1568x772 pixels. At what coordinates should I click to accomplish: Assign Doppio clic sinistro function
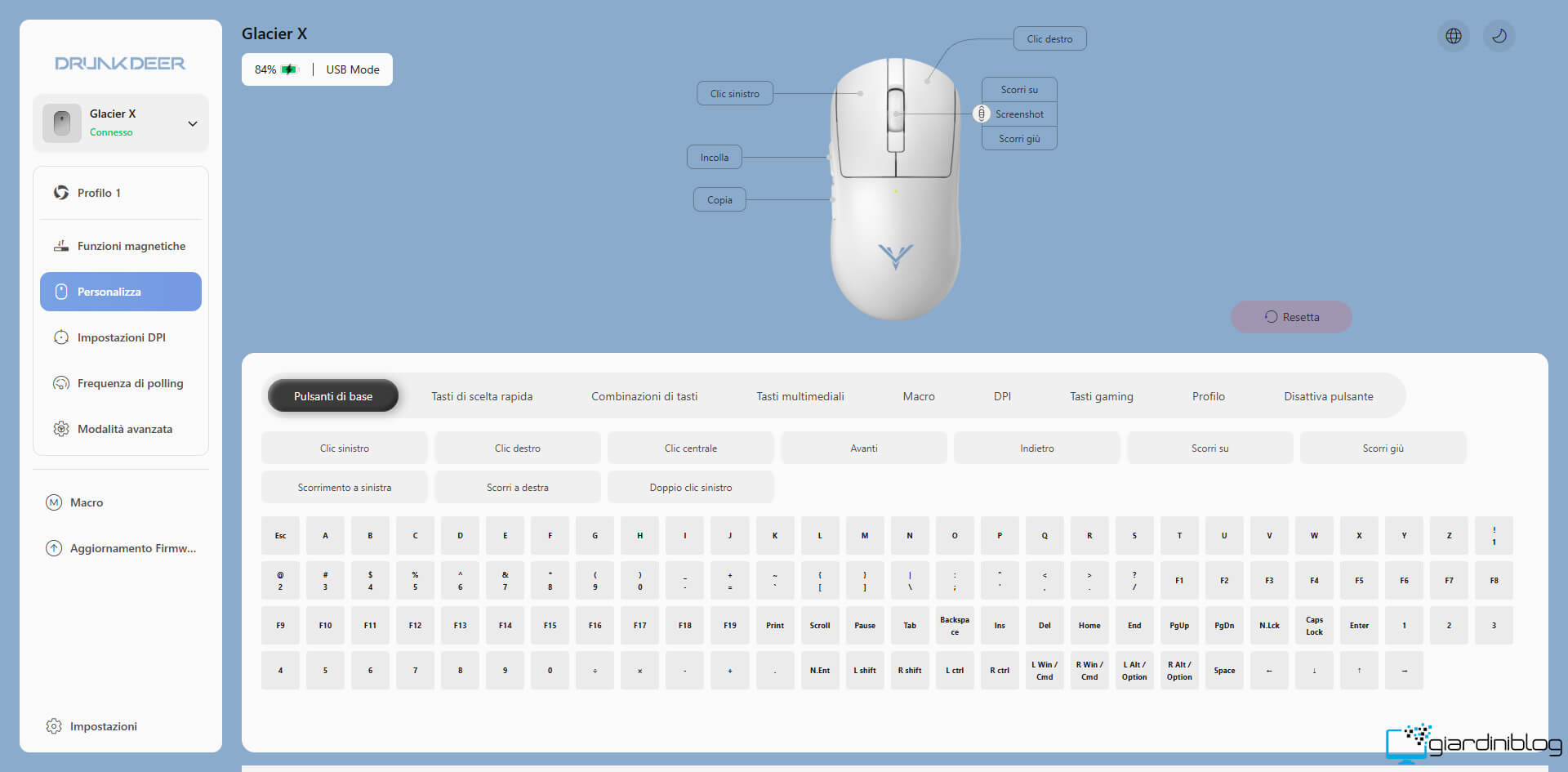point(691,488)
